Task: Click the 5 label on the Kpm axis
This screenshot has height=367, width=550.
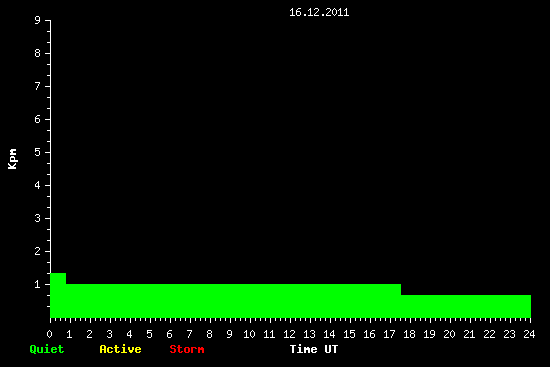Action: (38, 152)
